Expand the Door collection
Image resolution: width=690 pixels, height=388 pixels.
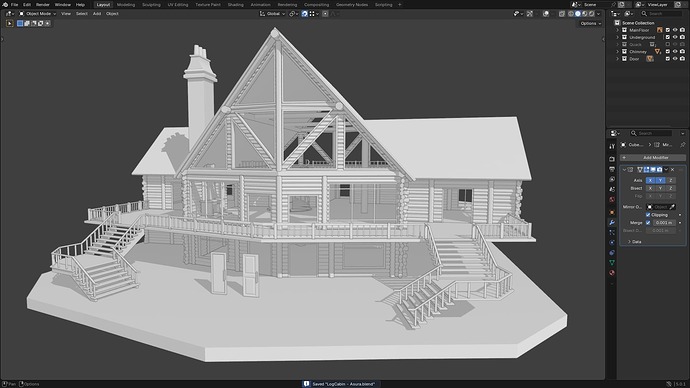pos(617,59)
